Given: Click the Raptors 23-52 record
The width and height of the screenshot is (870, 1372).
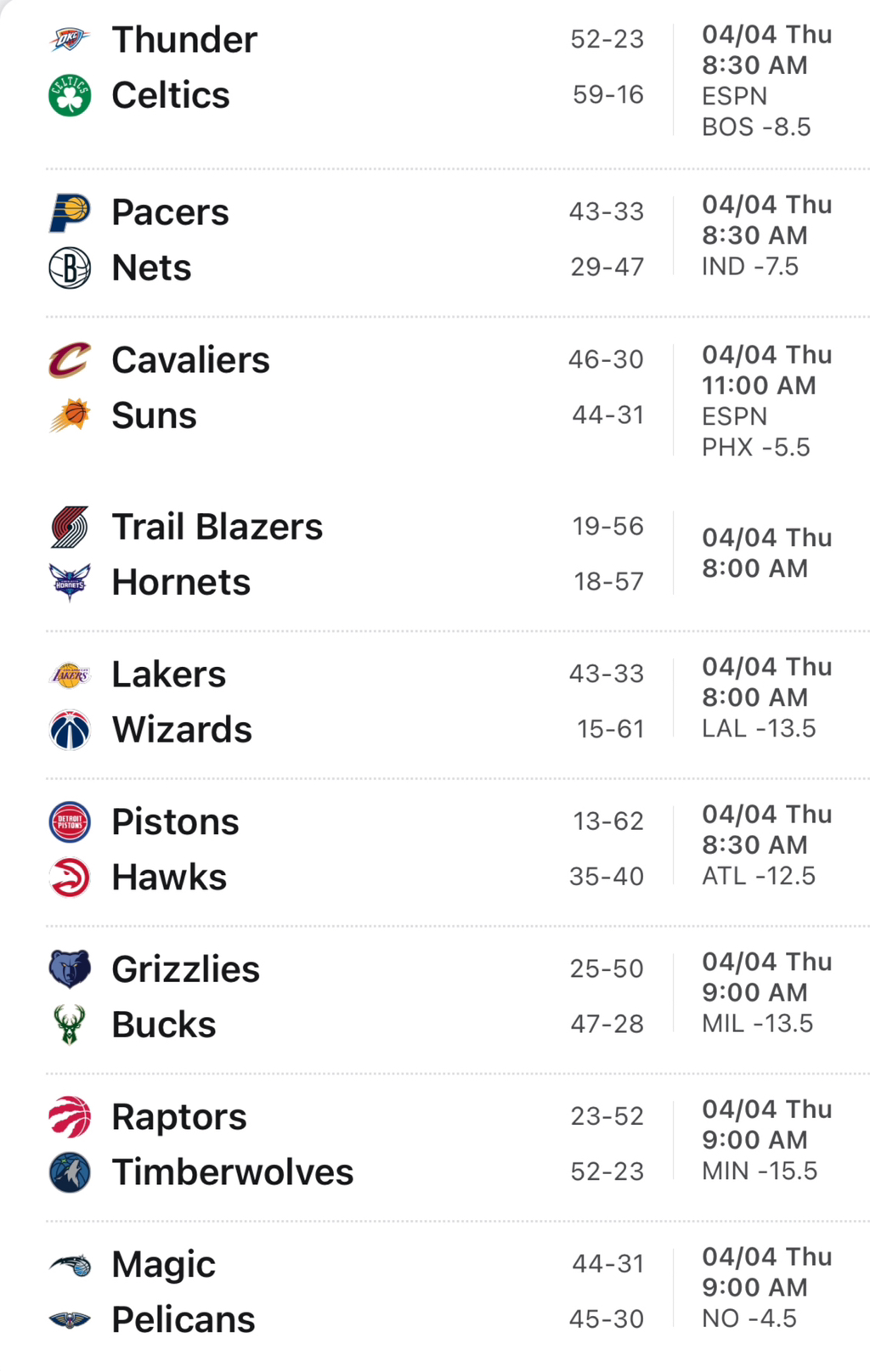Looking at the screenshot, I should pyautogui.click(x=607, y=1116).
